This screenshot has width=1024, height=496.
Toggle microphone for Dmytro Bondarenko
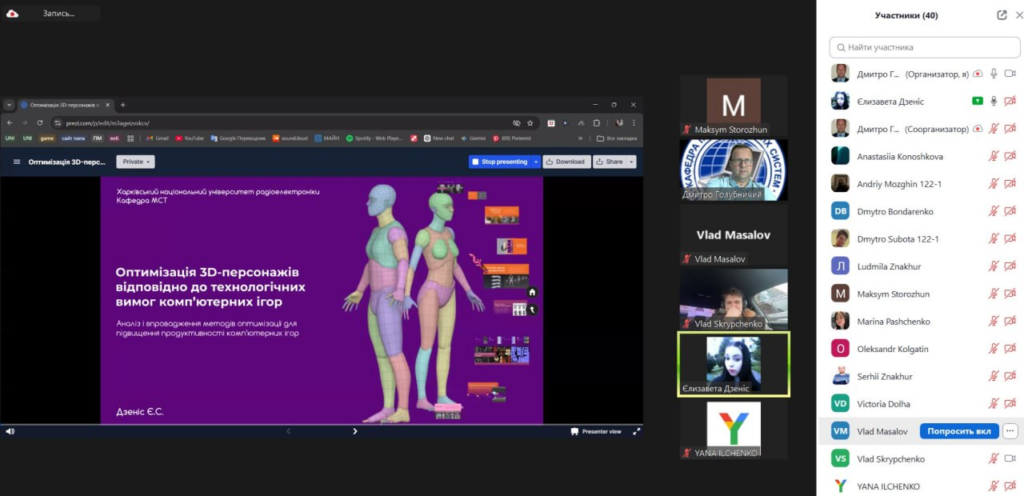pos(994,211)
